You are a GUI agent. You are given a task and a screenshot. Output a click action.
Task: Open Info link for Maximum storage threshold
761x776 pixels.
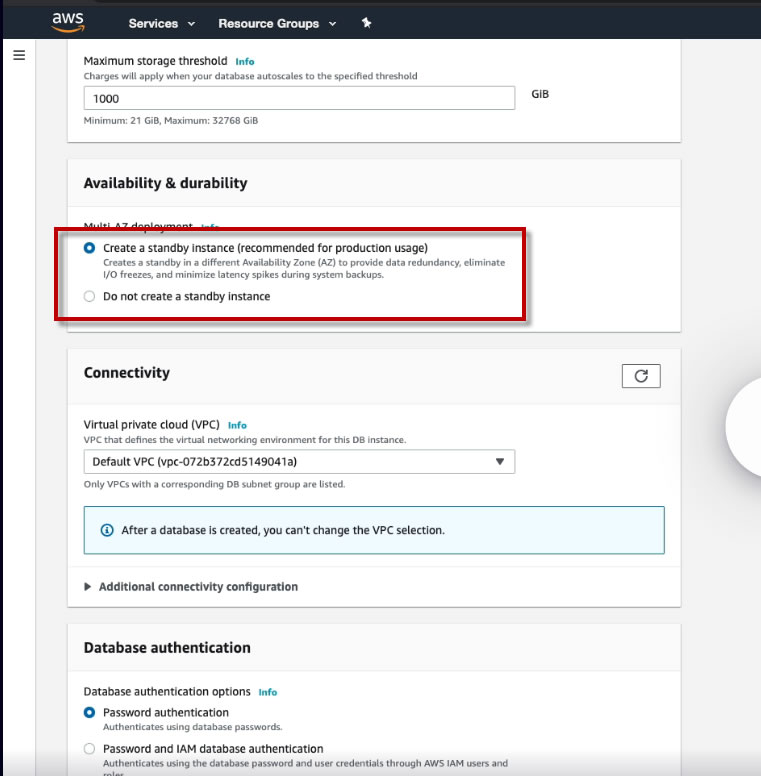(245, 61)
